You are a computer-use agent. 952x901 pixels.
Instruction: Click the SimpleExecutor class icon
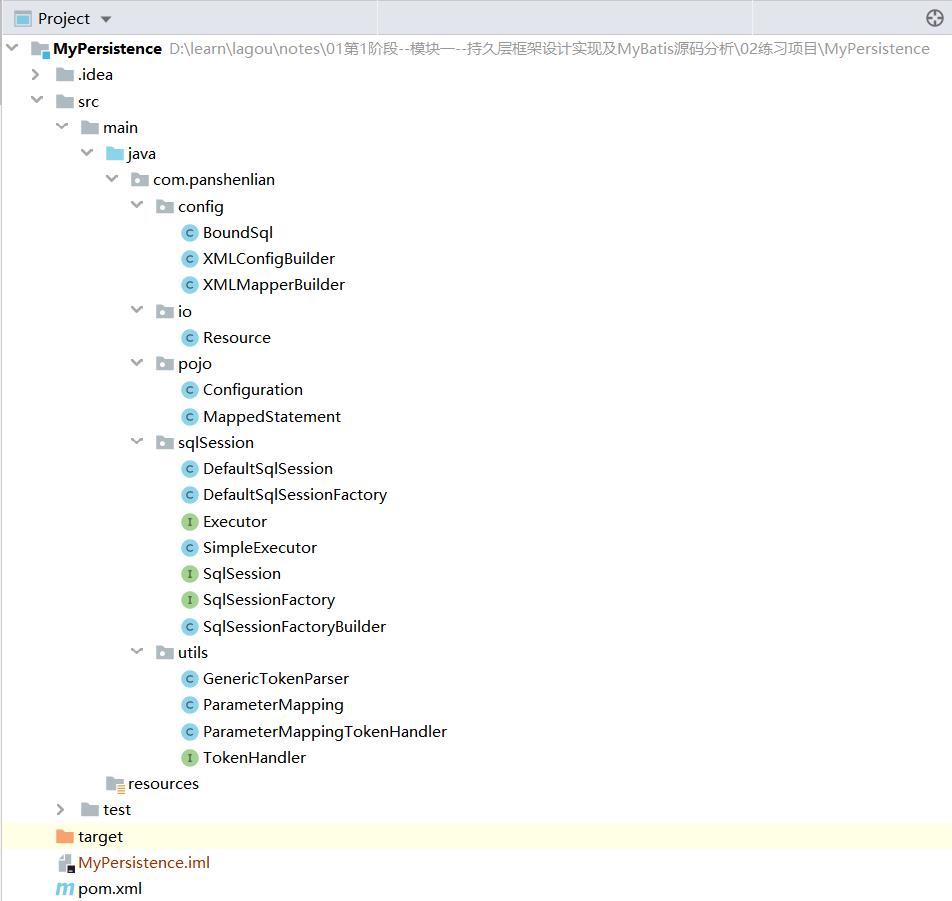pyautogui.click(x=189, y=548)
